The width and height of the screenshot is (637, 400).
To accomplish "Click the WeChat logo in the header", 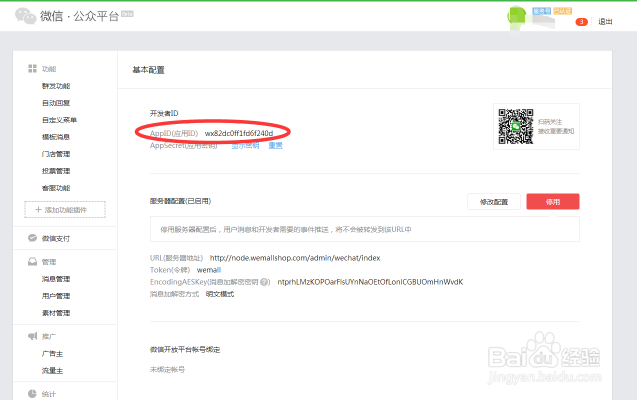I will click(26, 16).
